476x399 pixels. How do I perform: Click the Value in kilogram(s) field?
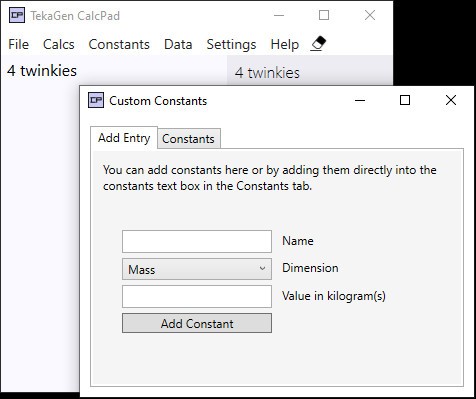(x=197, y=296)
